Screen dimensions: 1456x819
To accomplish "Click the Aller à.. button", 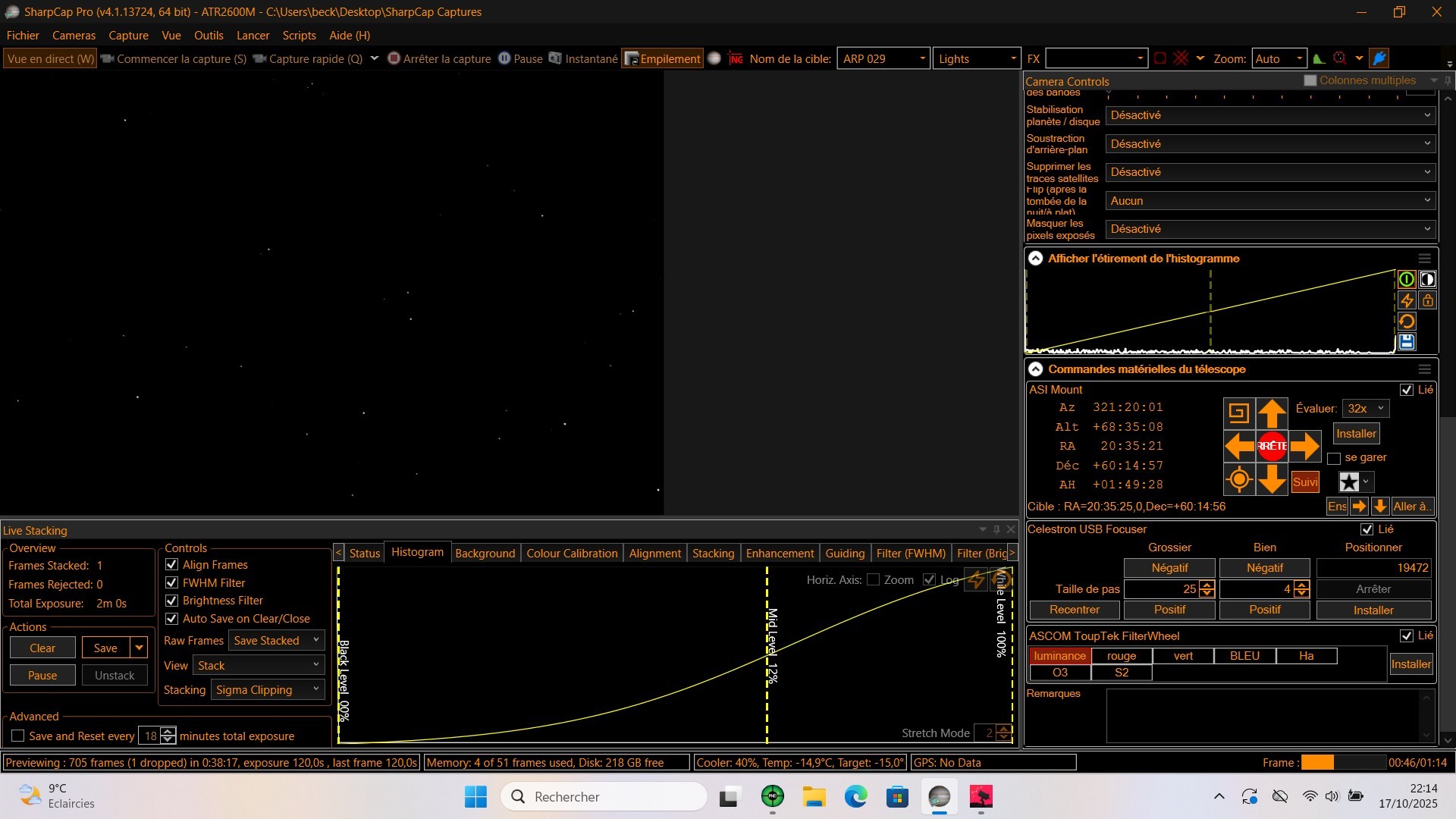I will [1411, 507].
